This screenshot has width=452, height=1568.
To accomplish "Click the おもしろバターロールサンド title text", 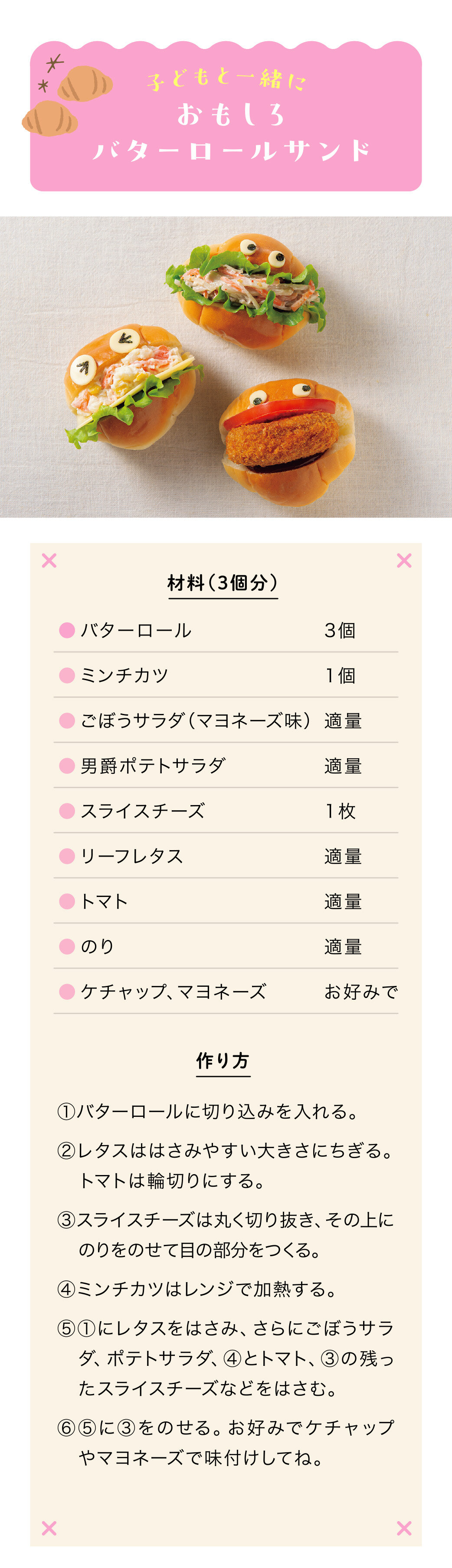I will click(x=231, y=133).
